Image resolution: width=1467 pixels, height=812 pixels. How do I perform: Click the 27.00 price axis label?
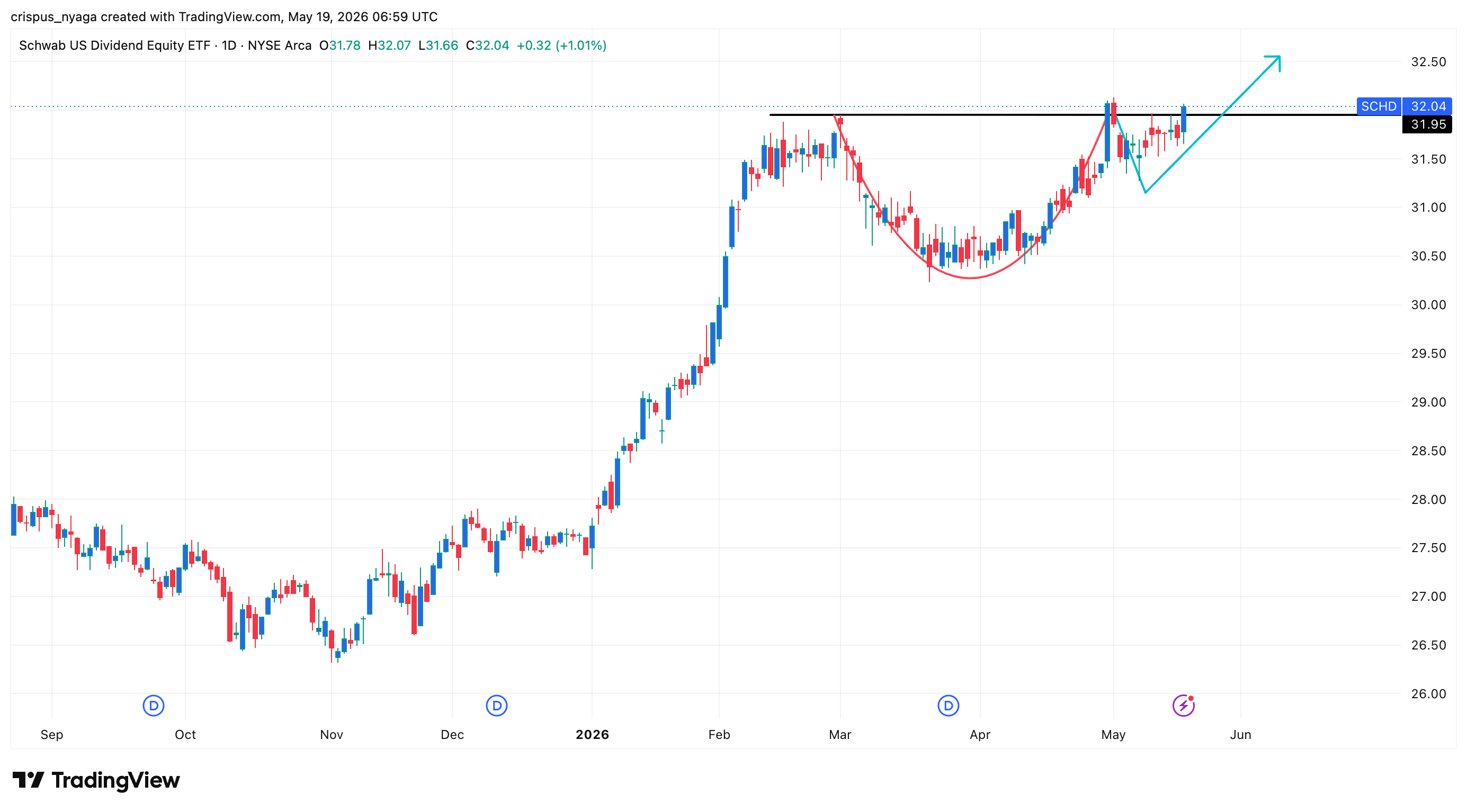click(x=1428, y=597)
